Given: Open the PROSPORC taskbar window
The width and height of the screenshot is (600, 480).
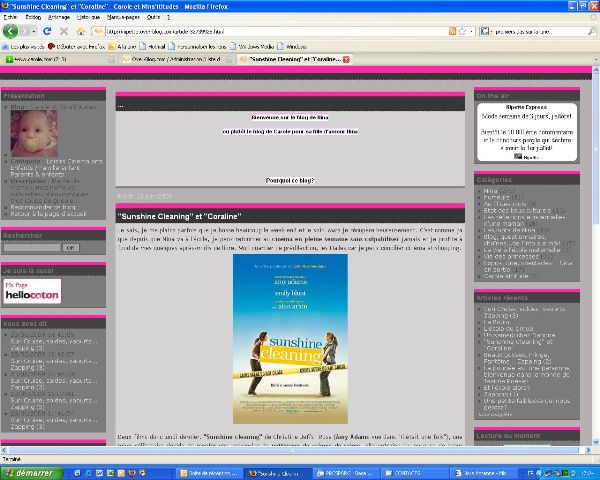Looking at the screenshot, I should coord(346,473).
